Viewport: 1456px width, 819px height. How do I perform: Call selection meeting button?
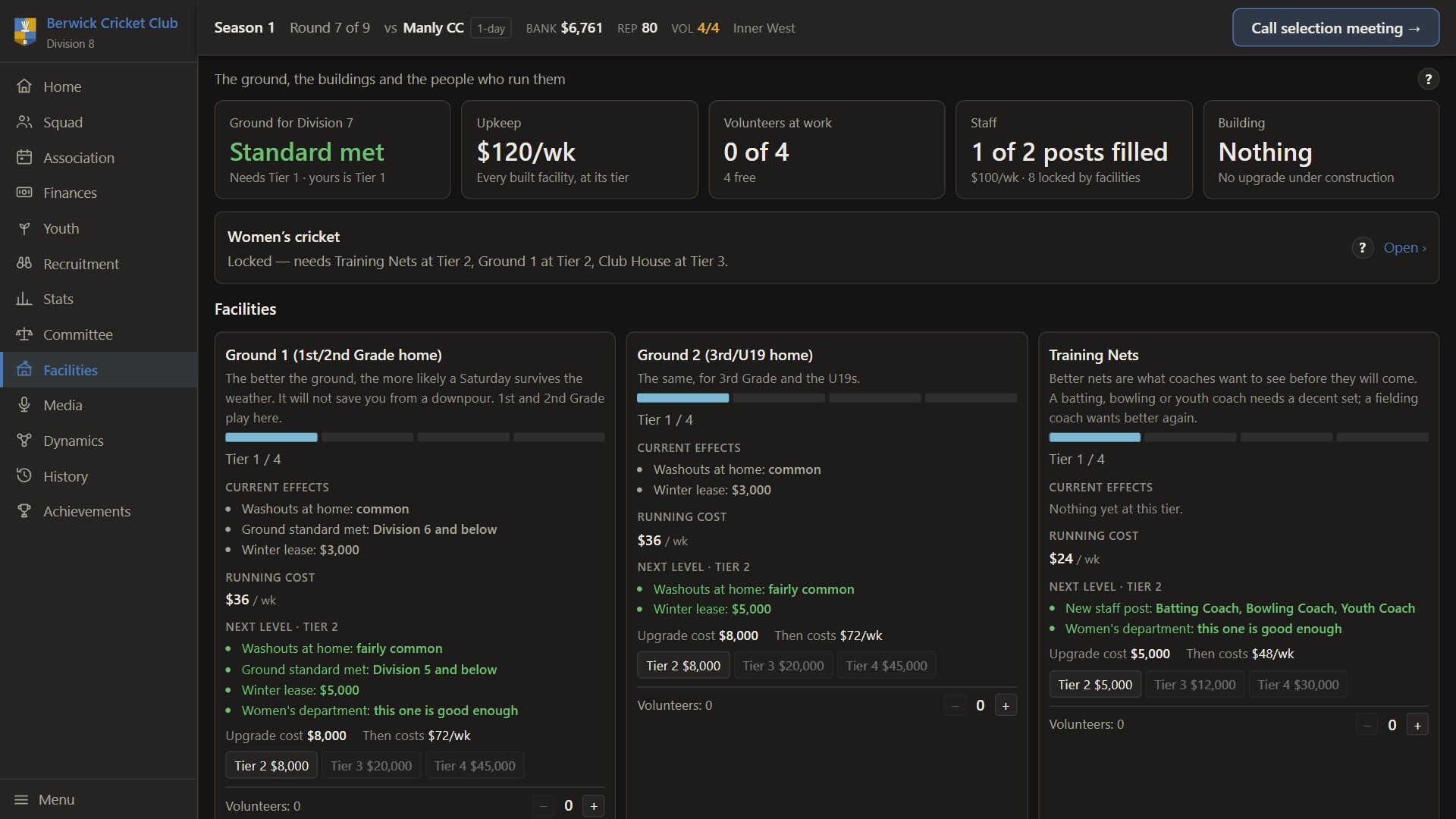[x=1335, y=28]
